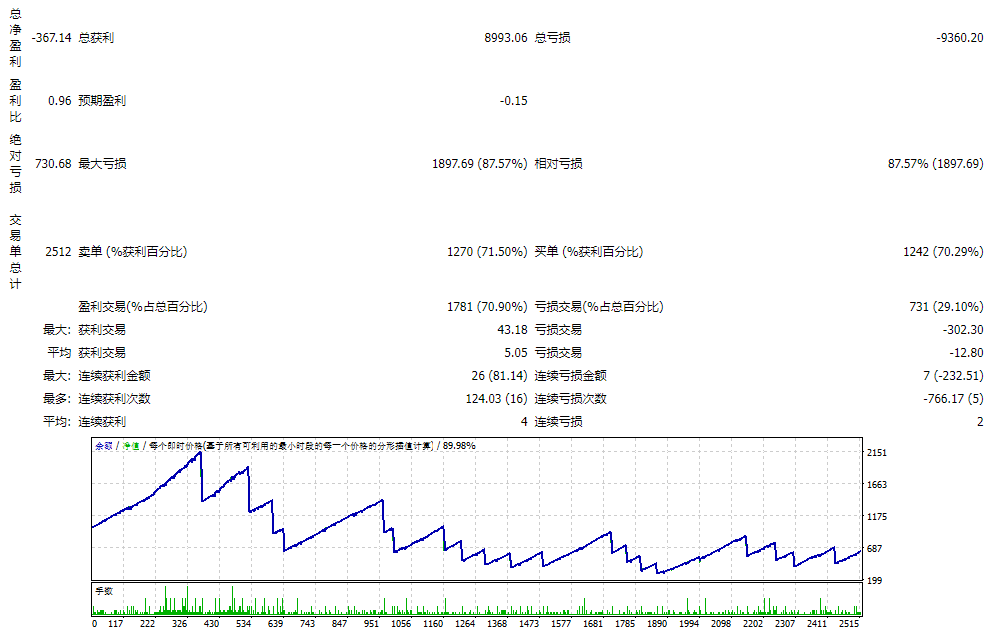Click the 相对亏损 percentage 87.57%
Screen dimensions: 993x636
pyautogui.click(x=907, y=162)
